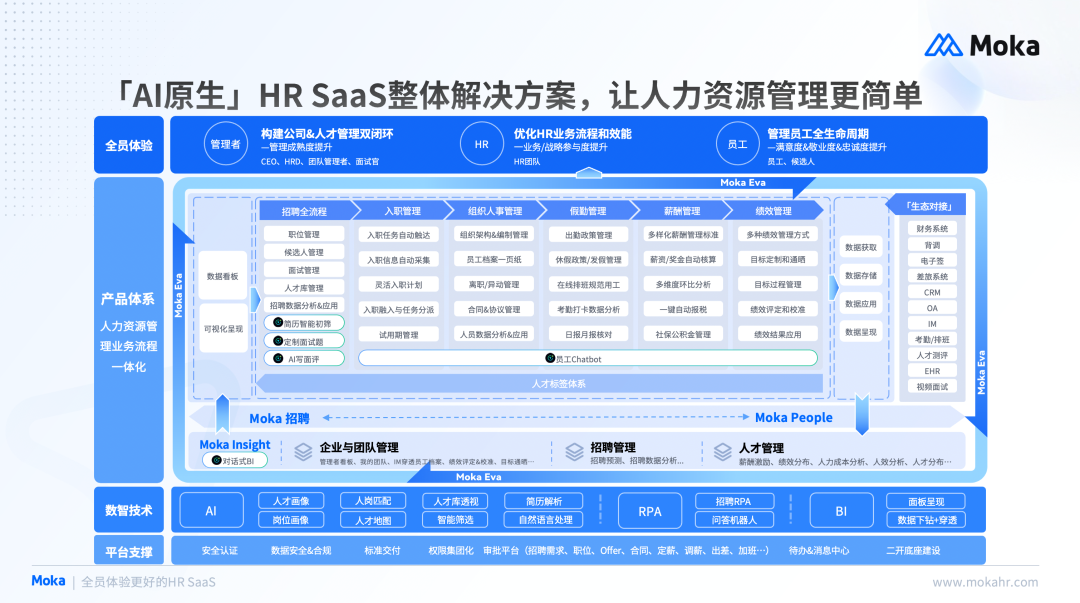The image size is (1080, 603).
Task: Click the layers icon beside 企业与团队管理
Action: coord(303,451)
